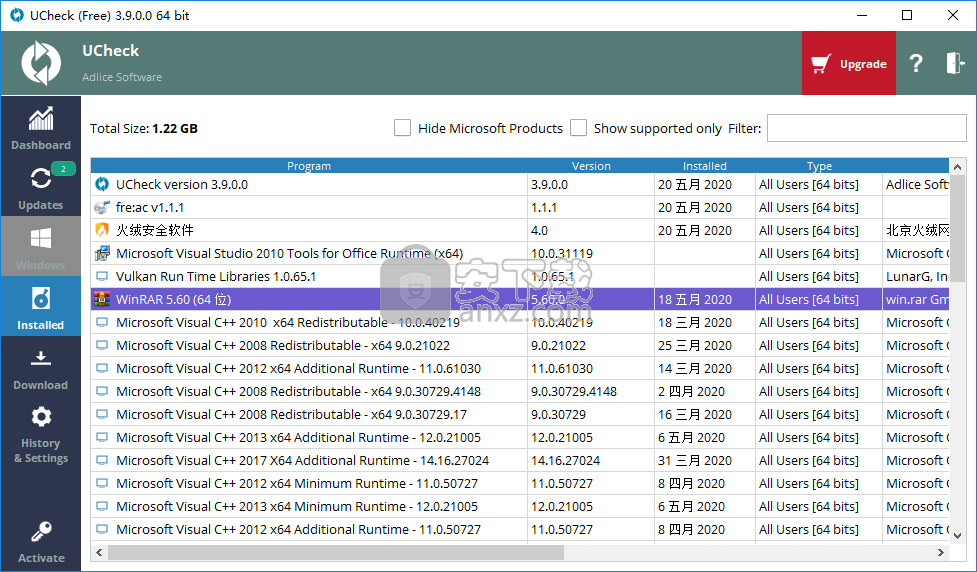Image resolution: width=977 pixels, height=572 pixels.
Task: Click the UCheck version 3.9.0.0 row icon
Action: click(102, 184)
